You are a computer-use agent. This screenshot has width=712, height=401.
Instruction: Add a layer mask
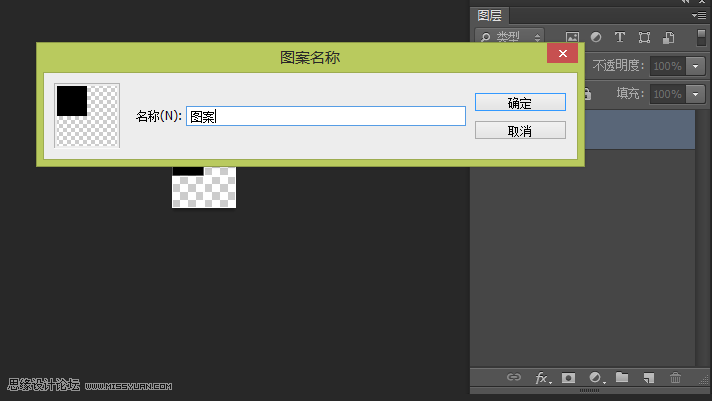click(x=568, y=378)
